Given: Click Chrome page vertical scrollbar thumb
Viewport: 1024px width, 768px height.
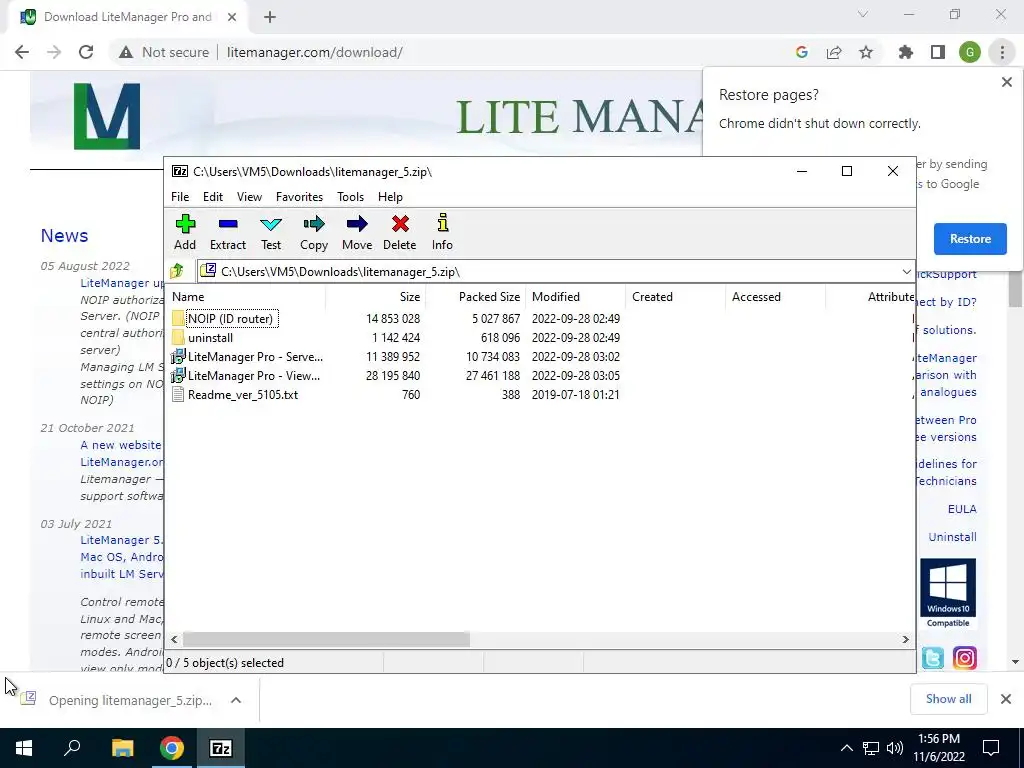Looking at the screenshot, I should click(1014, 287).
